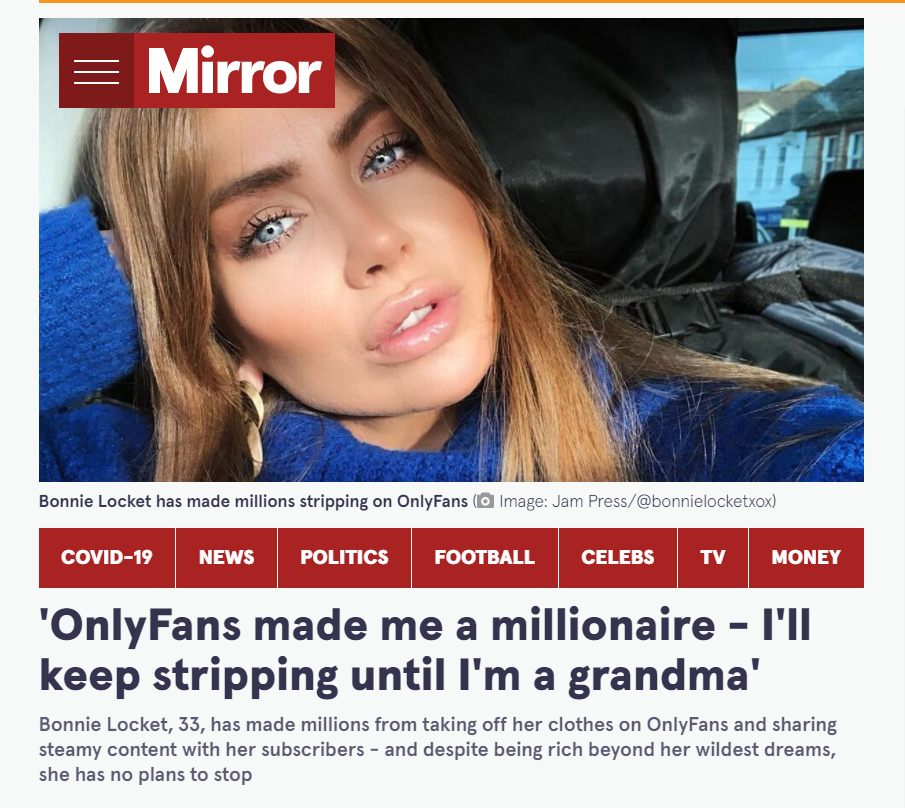Open the Football section
This screenshot has width=905, height=808.
(485, 558)
